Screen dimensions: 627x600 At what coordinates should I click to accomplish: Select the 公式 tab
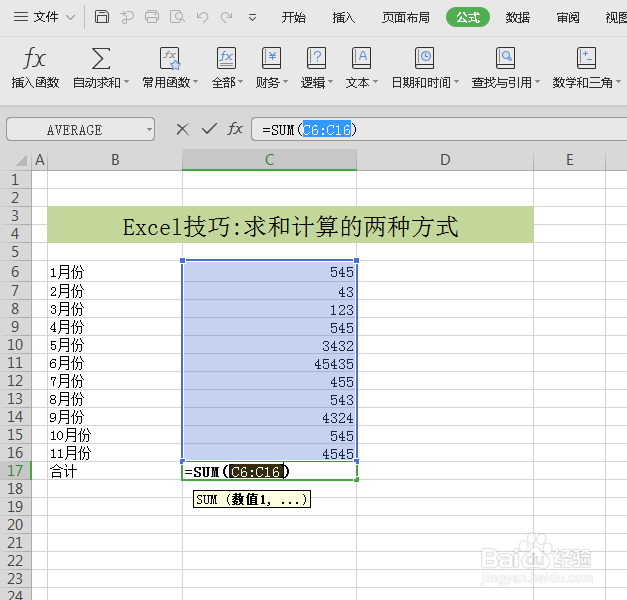[468, 17]
